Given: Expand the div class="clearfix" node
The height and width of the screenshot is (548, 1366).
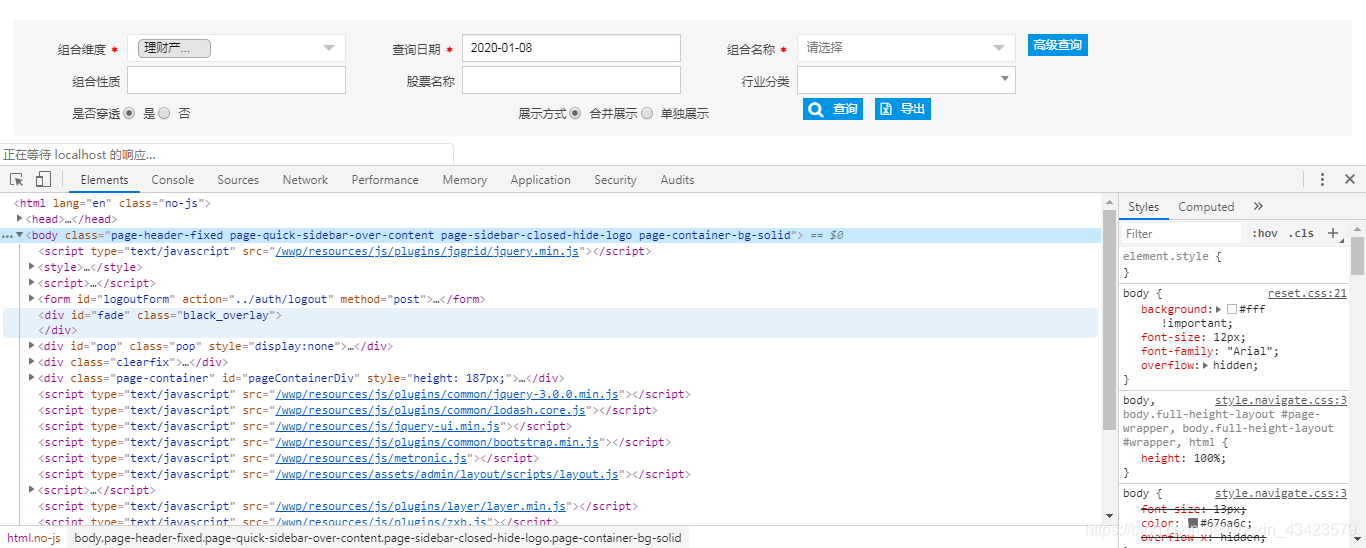Looking at the screenshot, I should pos(32,362).
